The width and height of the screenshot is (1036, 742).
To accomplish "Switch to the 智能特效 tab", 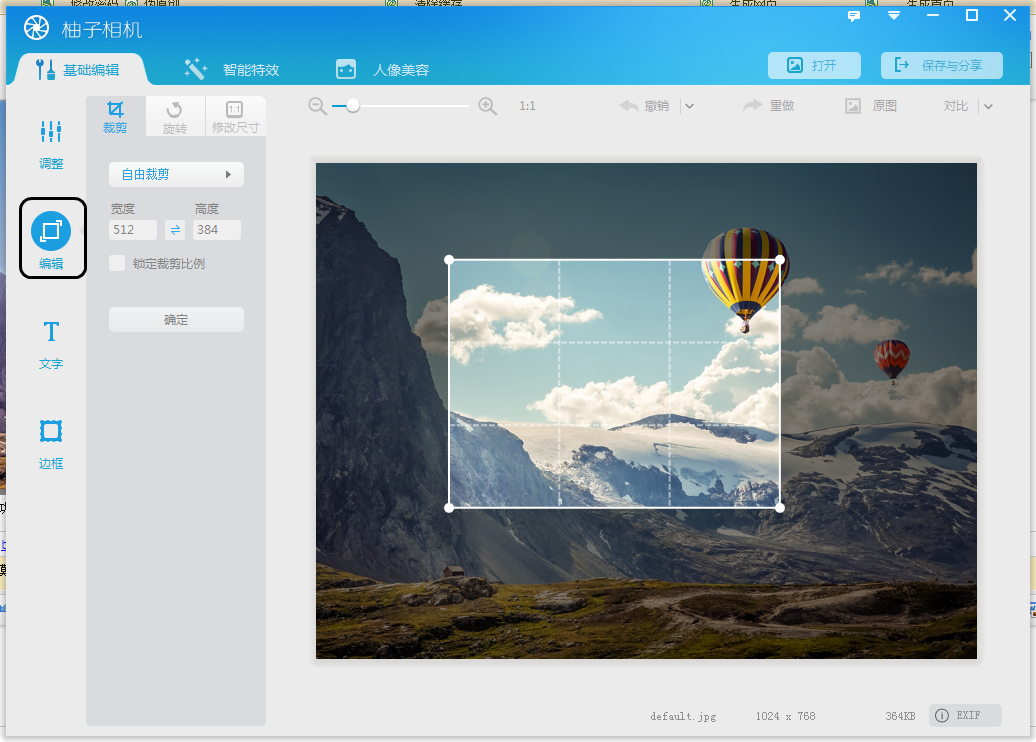I will pos(232,70).
